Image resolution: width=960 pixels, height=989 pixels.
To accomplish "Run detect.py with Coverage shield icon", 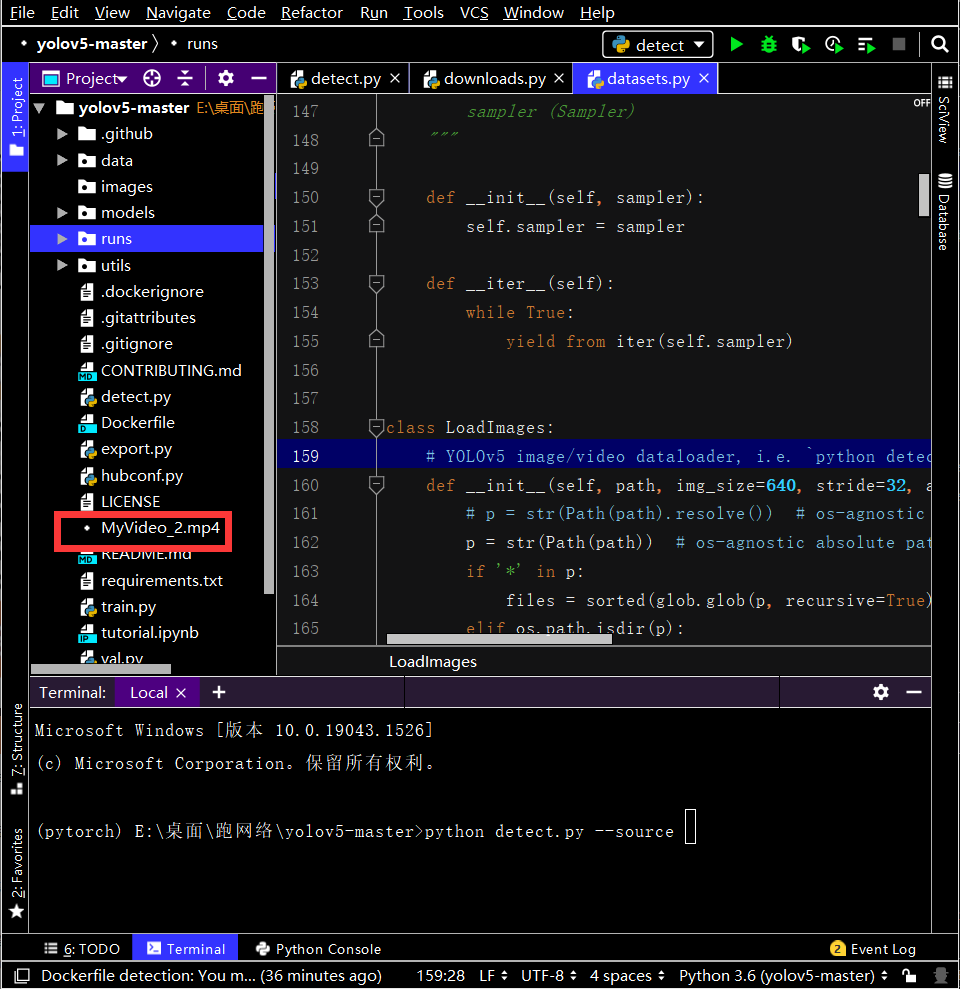I will coord(800,45).
